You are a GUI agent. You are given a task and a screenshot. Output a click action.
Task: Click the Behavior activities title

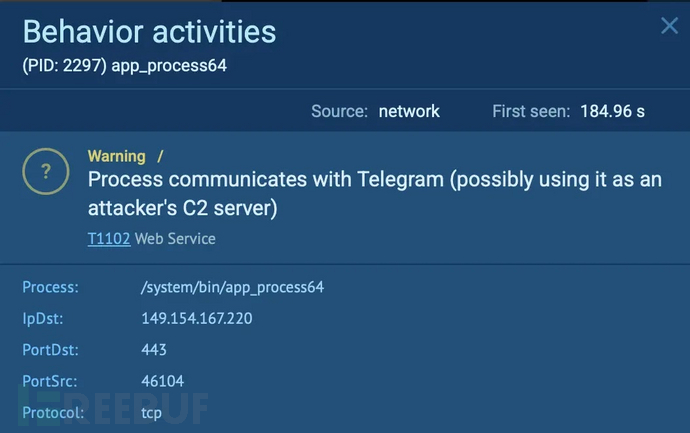pyautogui.click(x=149, y=32)
